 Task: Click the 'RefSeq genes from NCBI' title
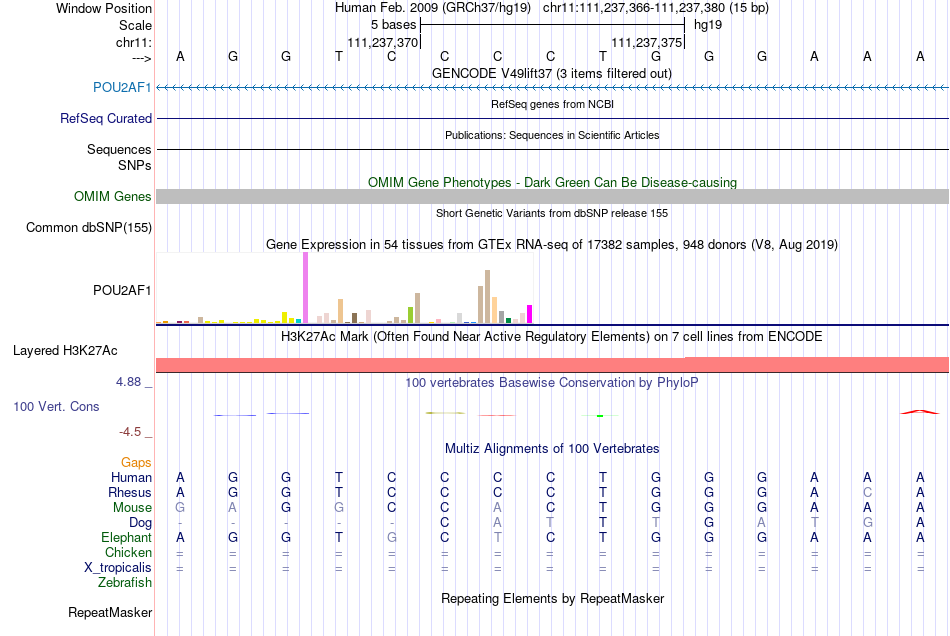tap(552, 104)
